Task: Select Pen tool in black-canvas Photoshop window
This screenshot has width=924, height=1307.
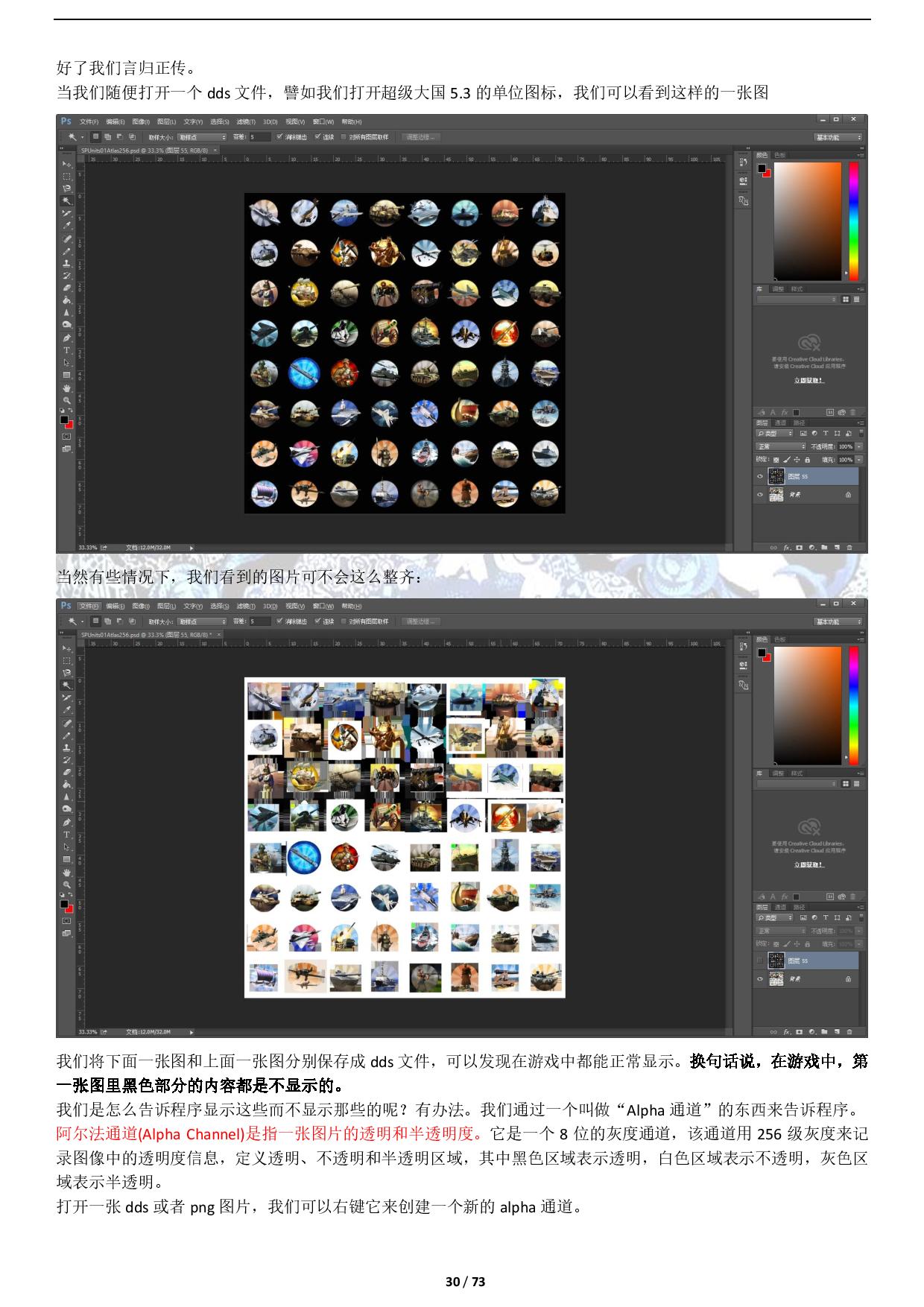Action: tap(66, 338)
